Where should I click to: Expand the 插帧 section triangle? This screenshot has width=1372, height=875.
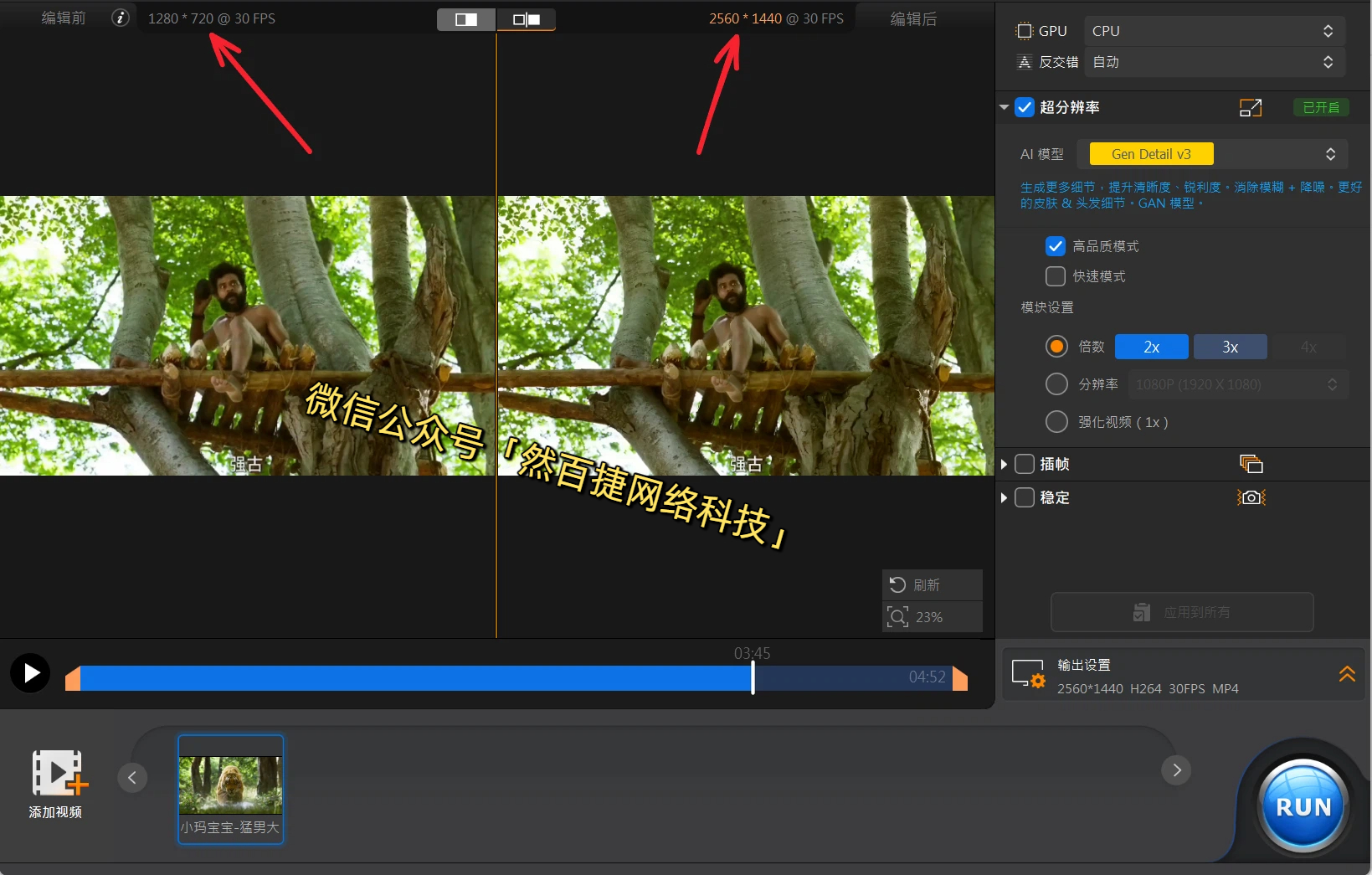click(x=1005, y=464)
